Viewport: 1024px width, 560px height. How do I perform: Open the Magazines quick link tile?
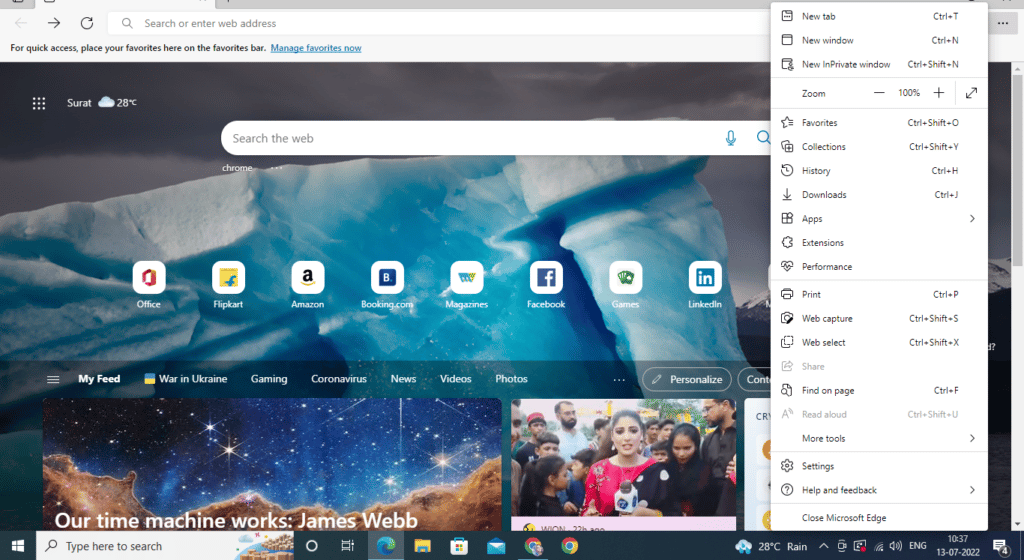(466, 285)
